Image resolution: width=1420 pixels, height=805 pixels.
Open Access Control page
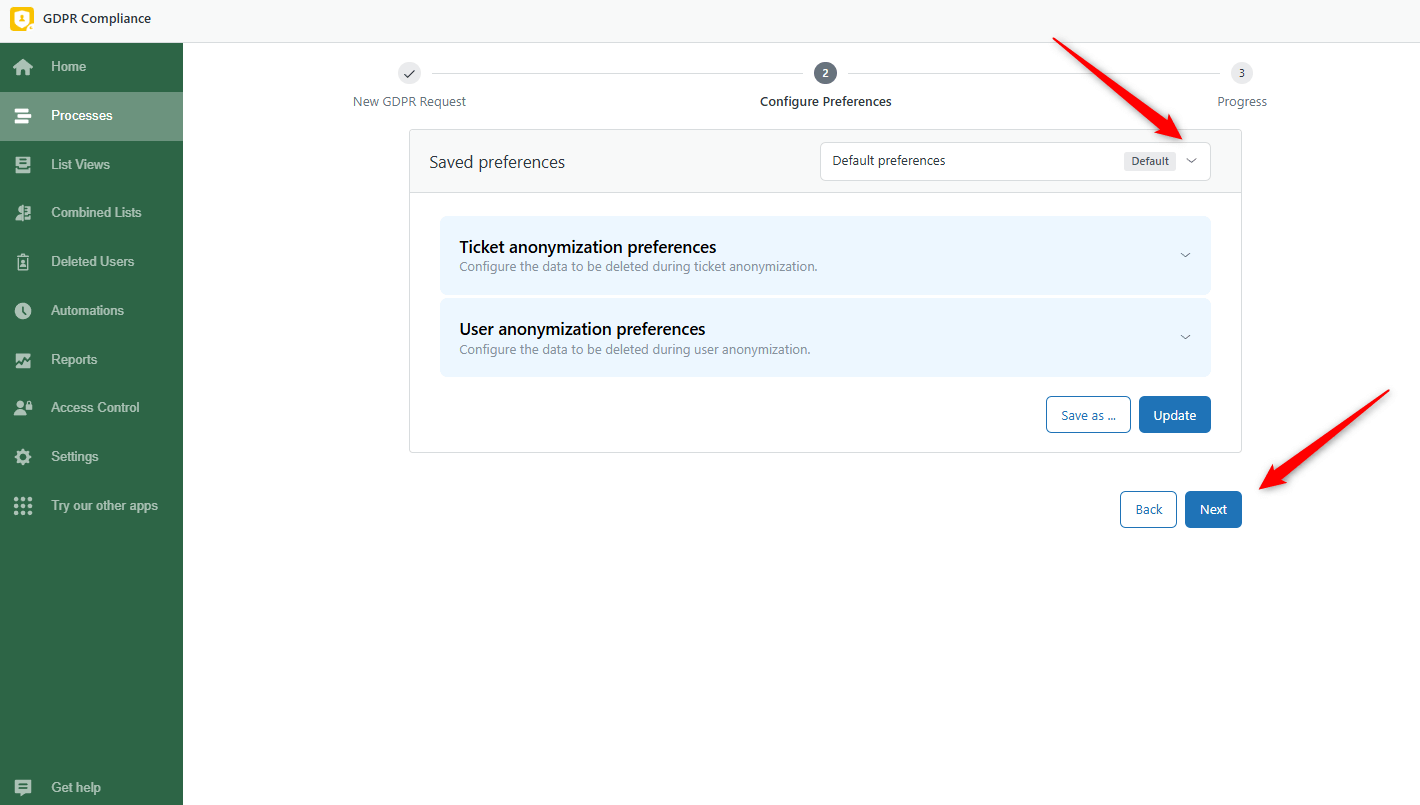pos(91,408)
